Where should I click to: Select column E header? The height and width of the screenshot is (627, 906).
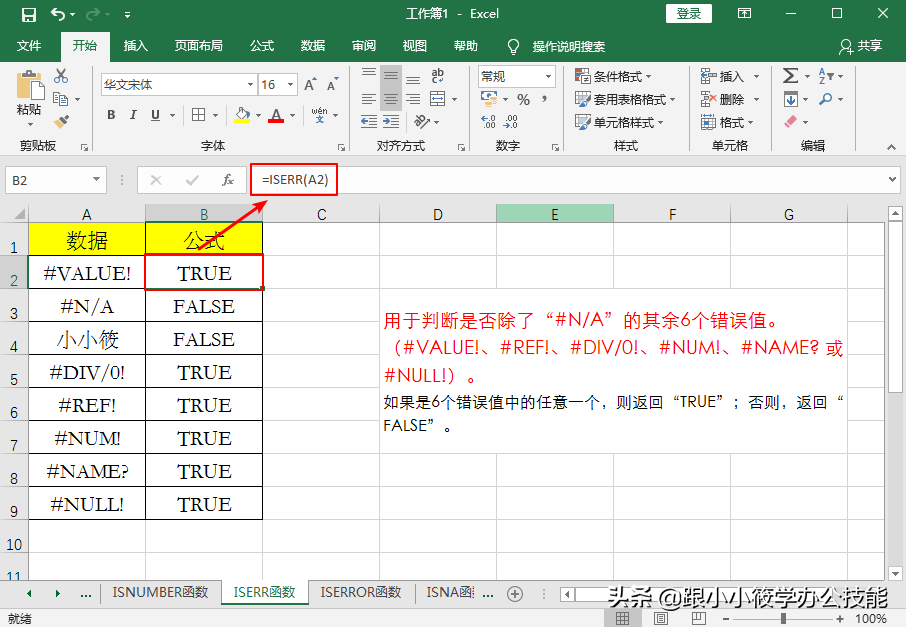pos(555,214)
